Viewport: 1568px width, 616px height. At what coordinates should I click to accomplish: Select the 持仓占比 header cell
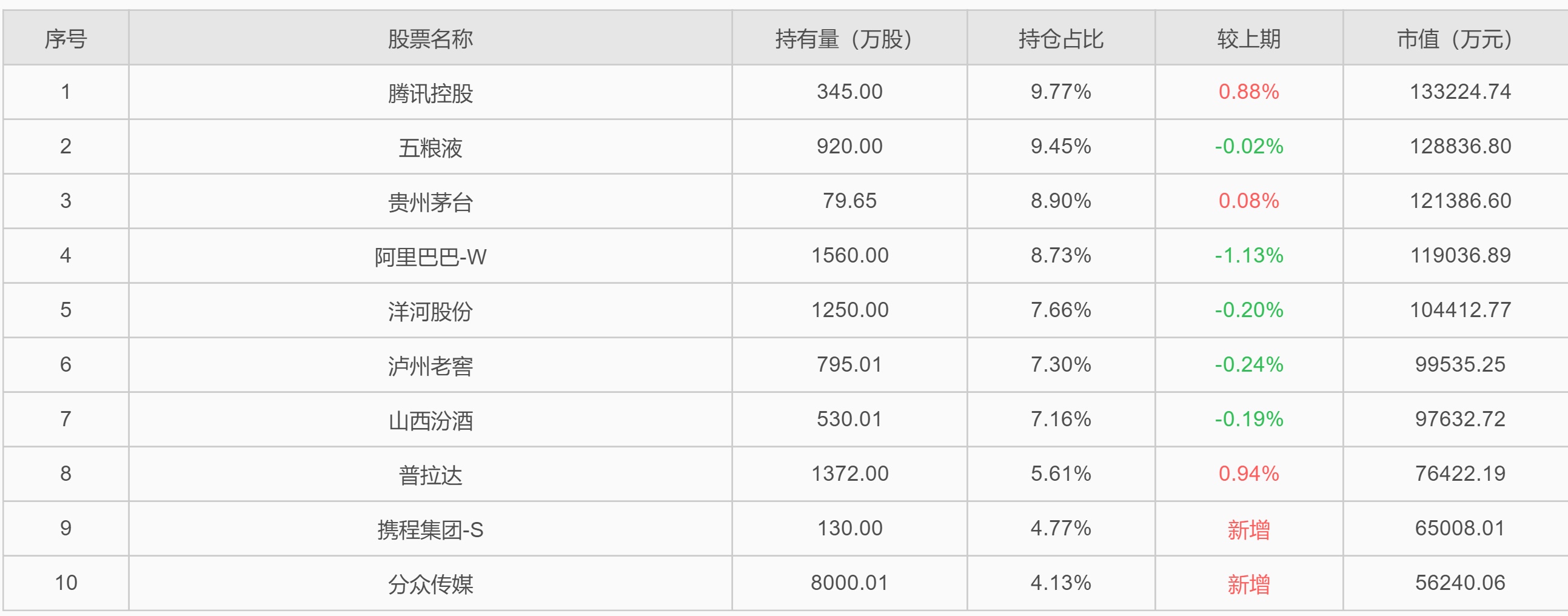[1060, 39]
